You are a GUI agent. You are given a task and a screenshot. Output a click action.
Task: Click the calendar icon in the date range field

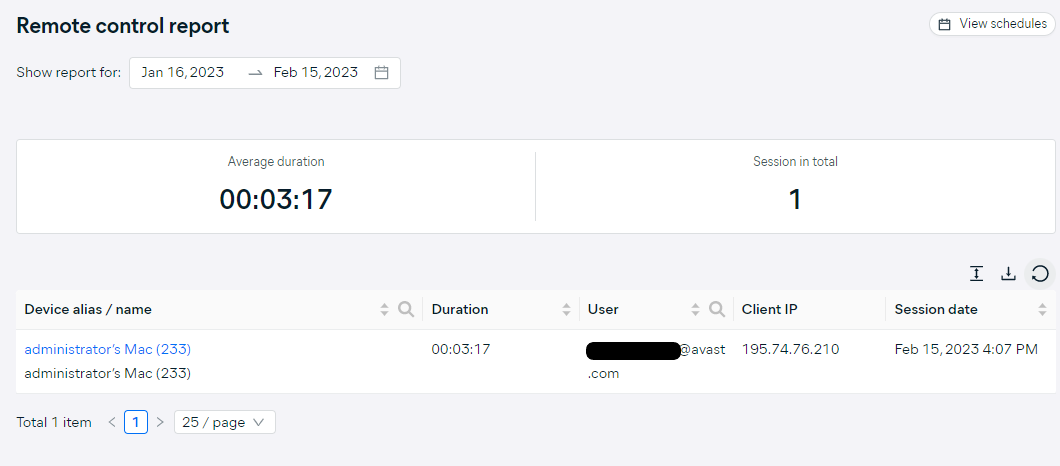(381, 72)
